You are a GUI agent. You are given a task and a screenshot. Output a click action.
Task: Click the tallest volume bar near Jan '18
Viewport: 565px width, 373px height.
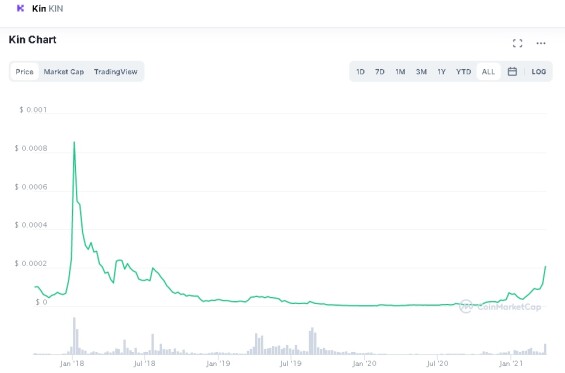[74, 336]
